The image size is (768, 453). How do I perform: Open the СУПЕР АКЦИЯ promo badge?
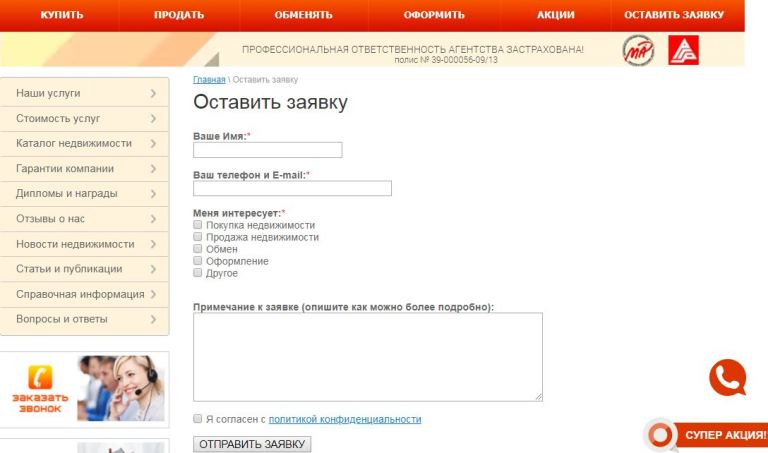click(707, 435)
